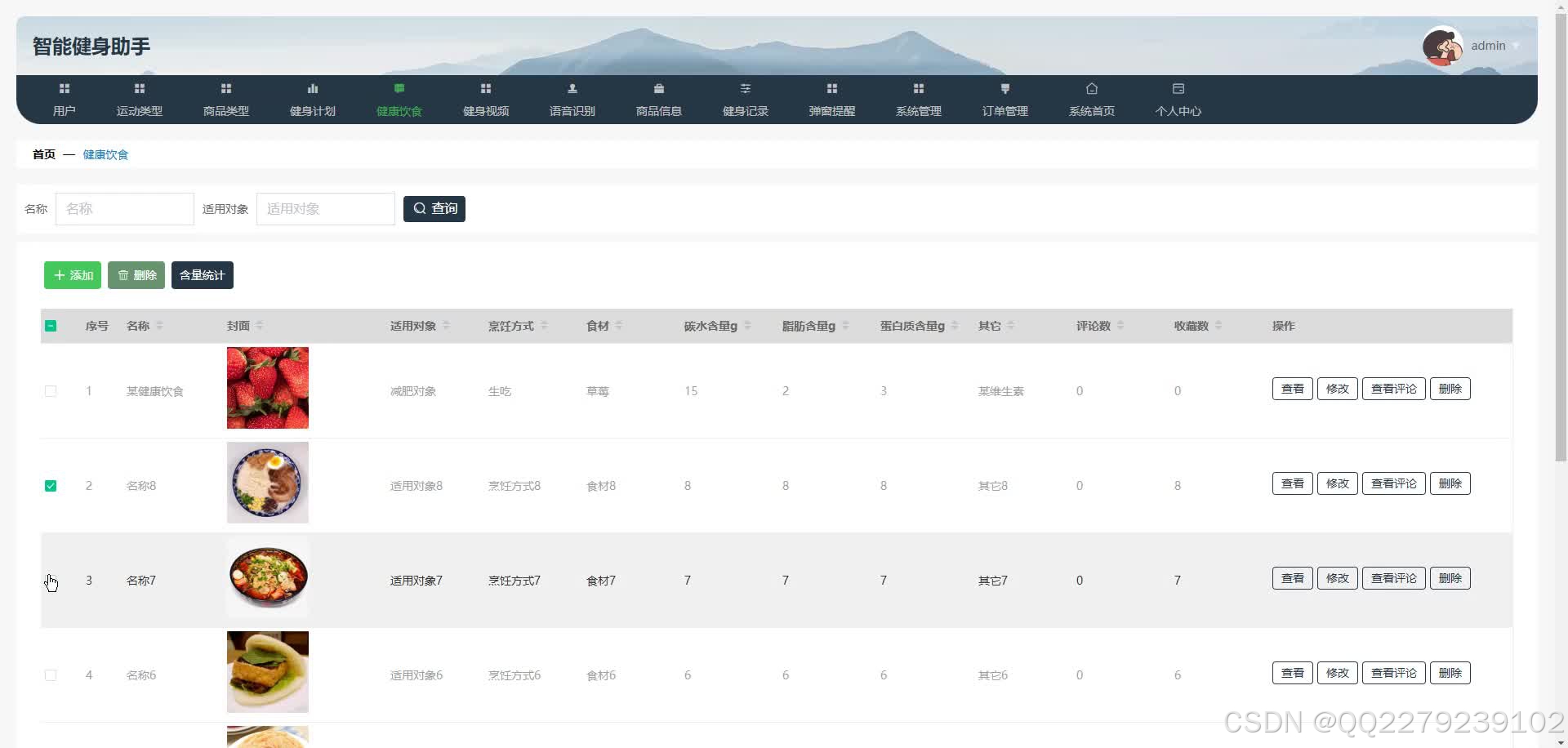Click the page vertical scrollbar
The image size is (1568, 748).
[x=1561, y=237]
